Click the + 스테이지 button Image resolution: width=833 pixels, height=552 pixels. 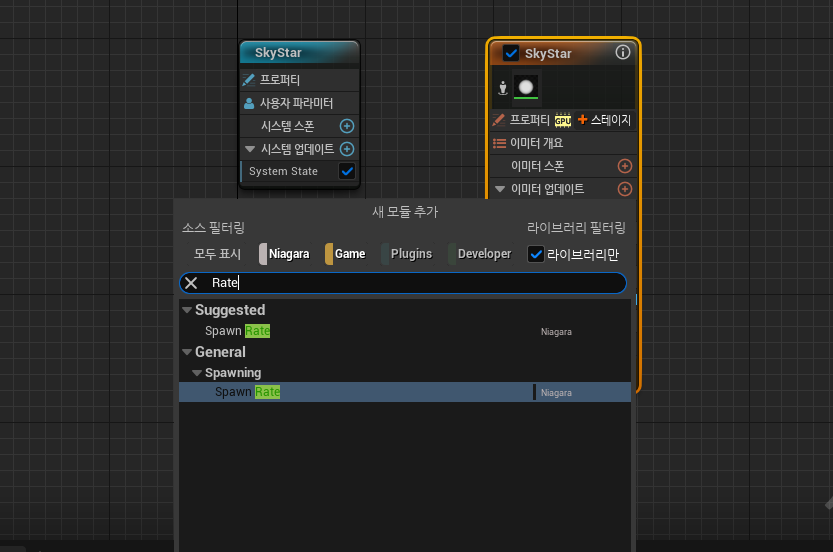click(x=605, y=120)
